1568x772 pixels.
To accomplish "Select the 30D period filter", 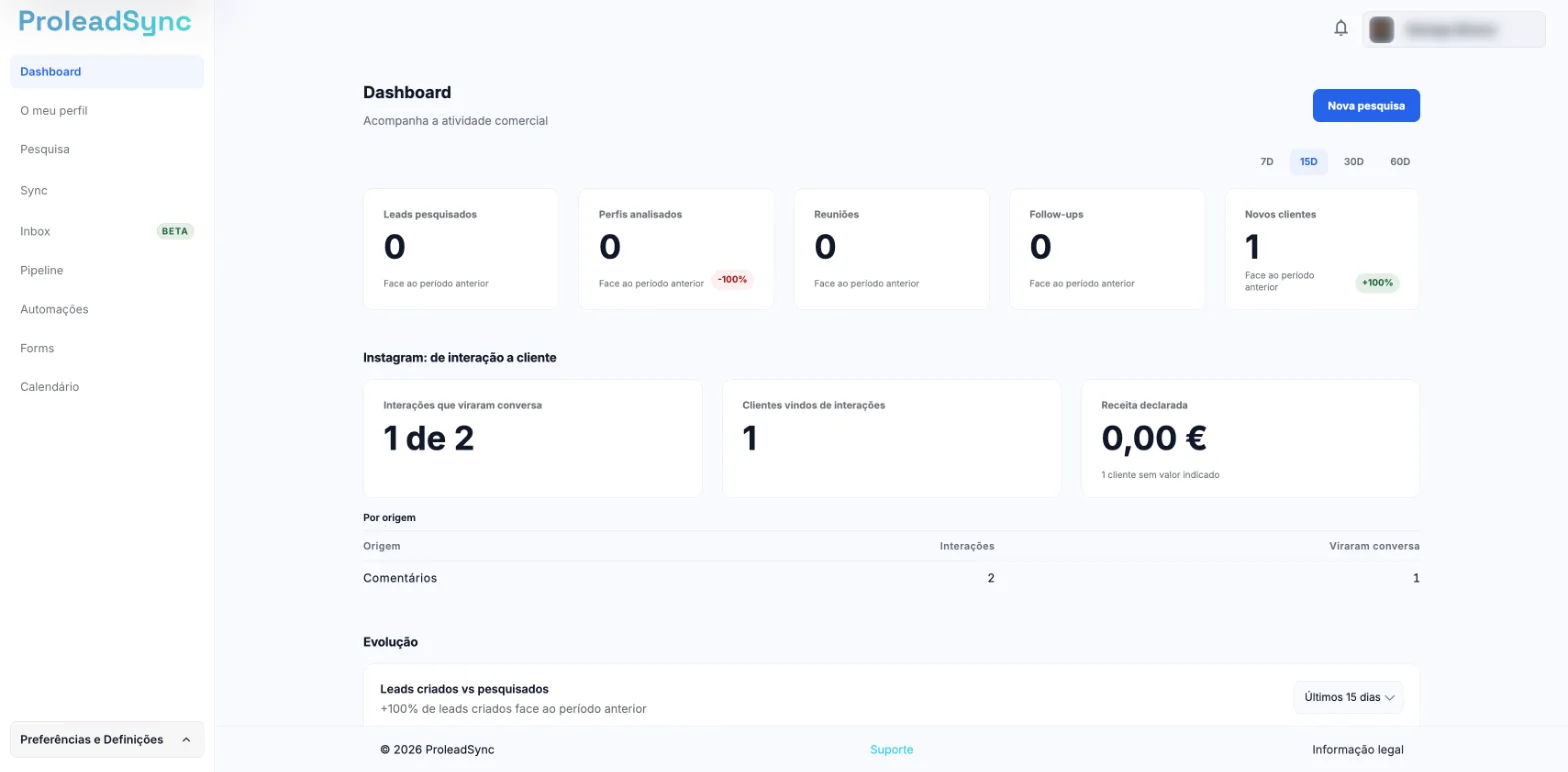I will pyautogui.click(x=1354, y=162).
